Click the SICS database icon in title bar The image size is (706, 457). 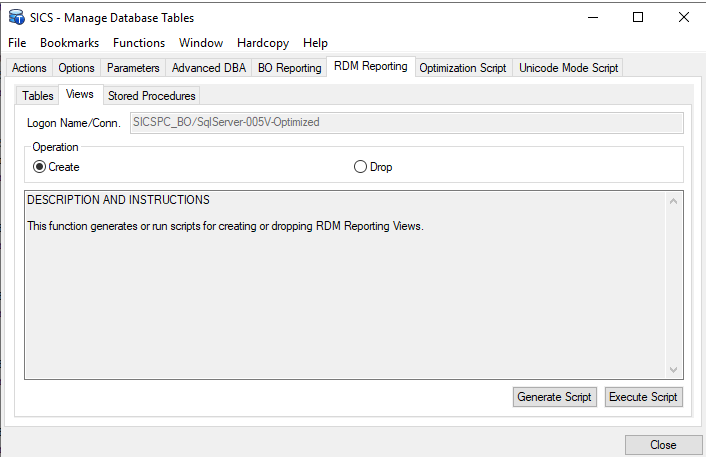coord(16,17)
